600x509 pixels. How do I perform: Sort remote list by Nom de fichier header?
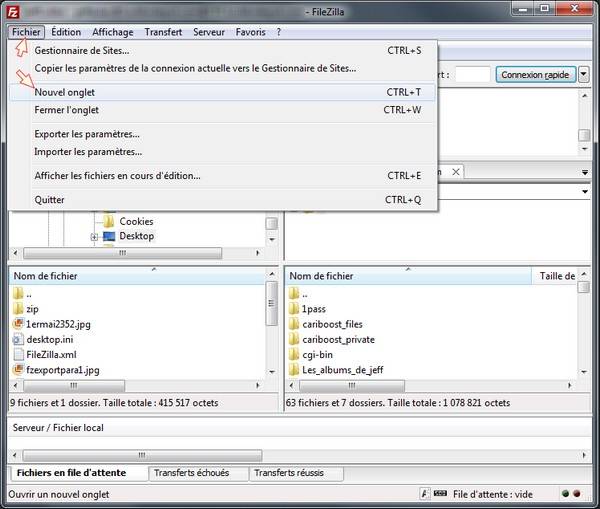pyautogui.click(x=409, y=276)
